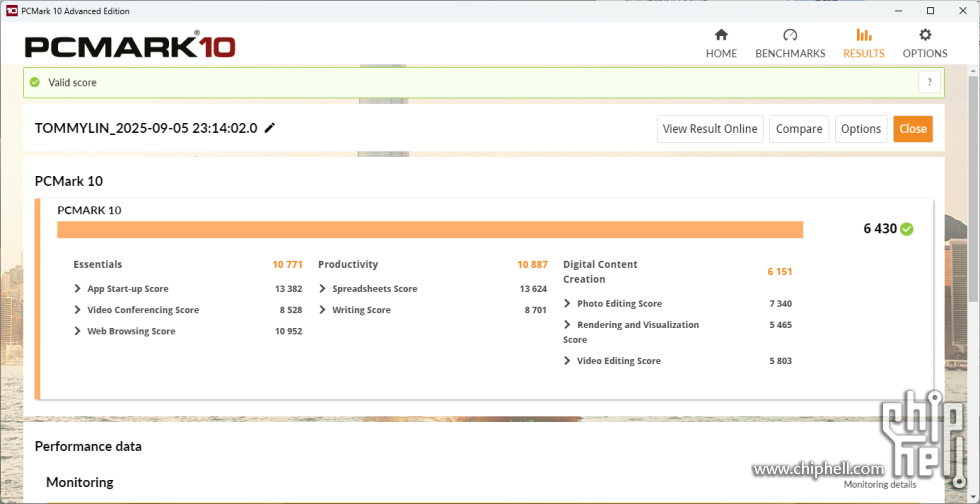Click the result name TOMMYLIN_2025-09-05 23:14:02.0
Viewport: 980px width, 504px height.
tap(146, 128)
